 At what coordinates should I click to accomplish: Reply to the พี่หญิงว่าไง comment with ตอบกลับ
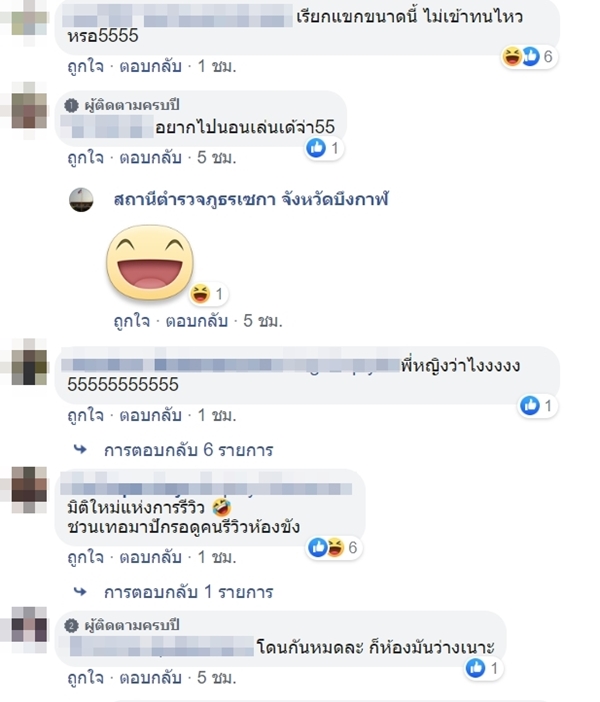150,415
